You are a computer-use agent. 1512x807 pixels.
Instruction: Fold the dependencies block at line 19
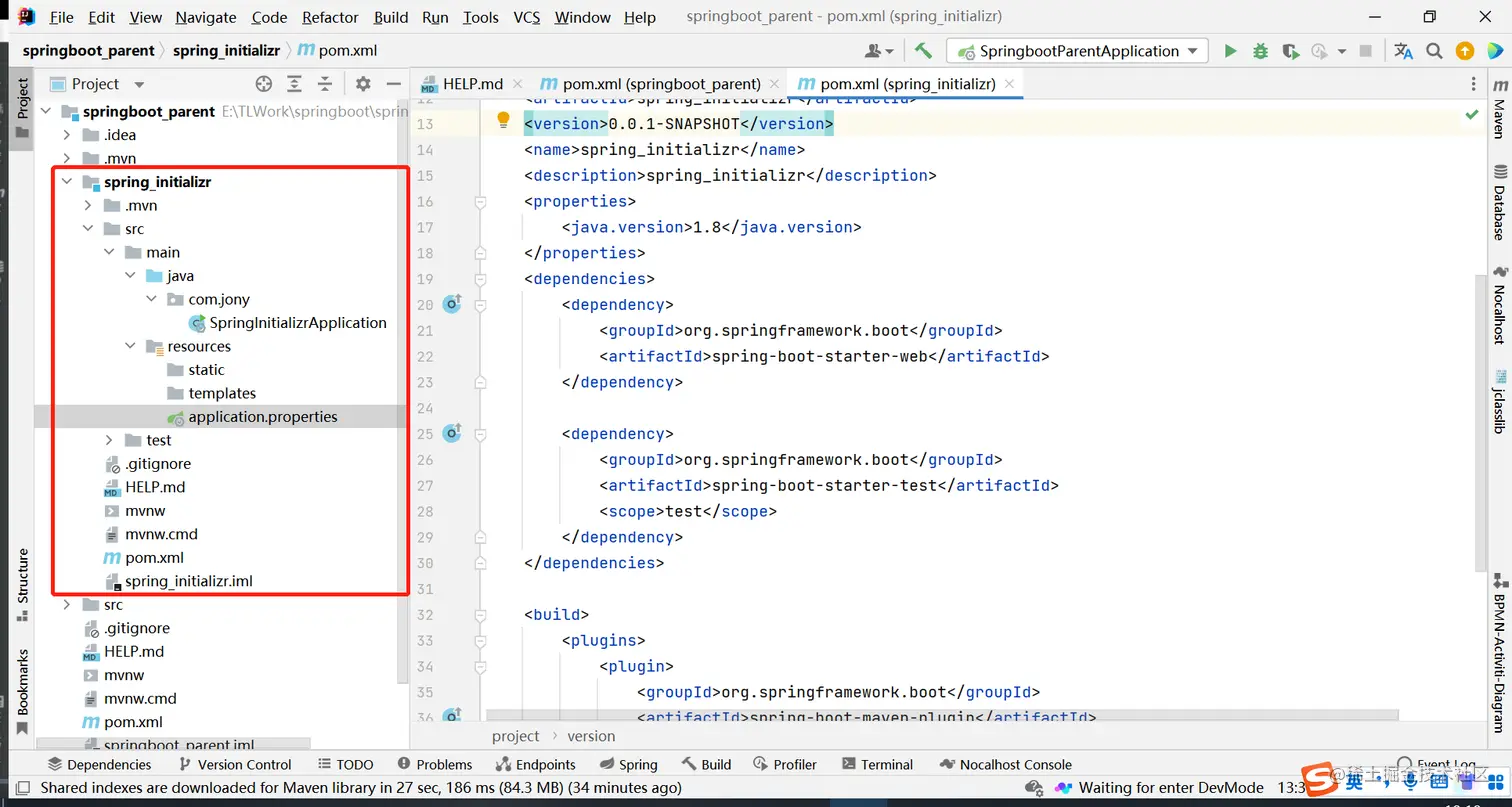(x=480, y=279)
